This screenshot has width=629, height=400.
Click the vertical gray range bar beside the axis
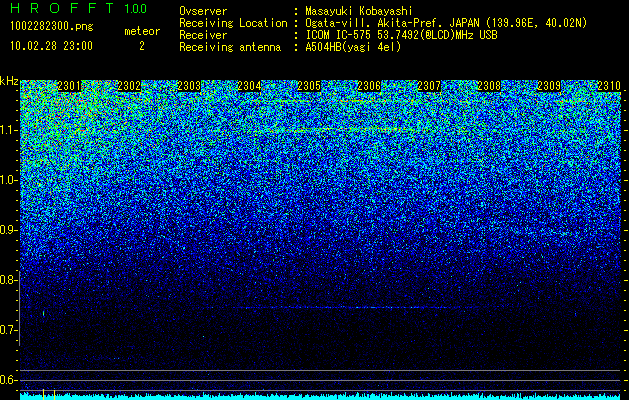coord(19,308)
